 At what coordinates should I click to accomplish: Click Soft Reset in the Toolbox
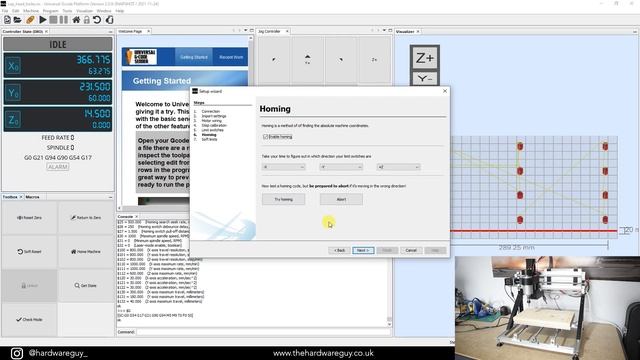pos(29,251)
